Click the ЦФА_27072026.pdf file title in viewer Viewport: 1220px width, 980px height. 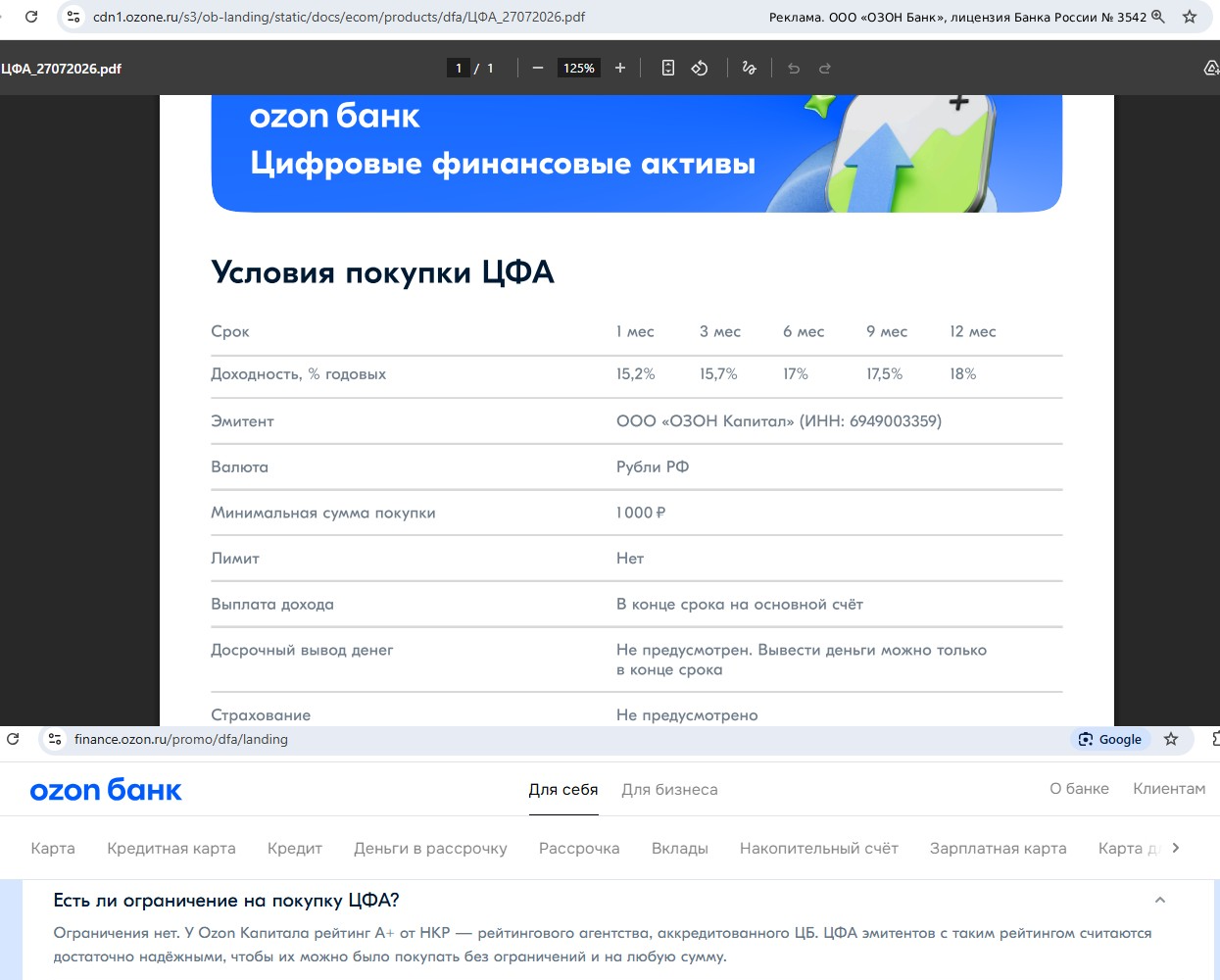pyautogui.click(x=61, y=69)
